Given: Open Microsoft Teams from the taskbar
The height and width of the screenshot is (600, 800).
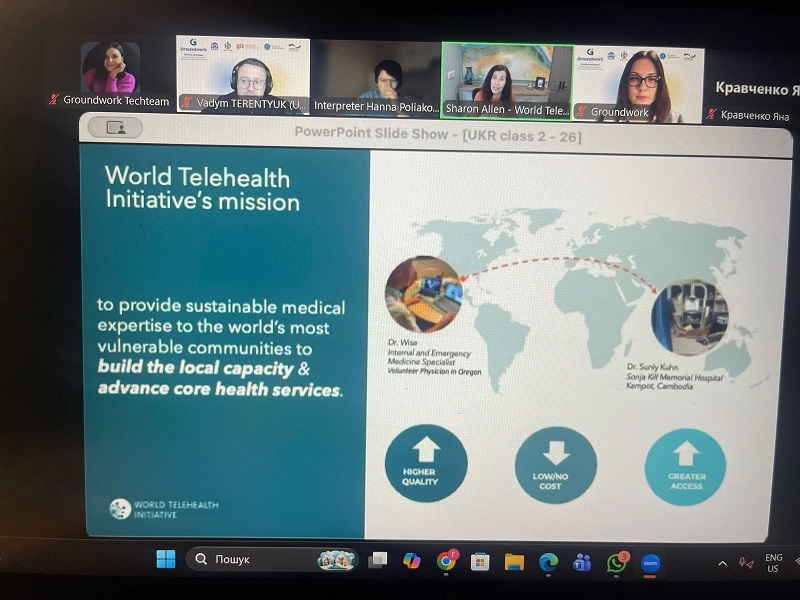Looking at the screenshot, I should click(582, 561).
